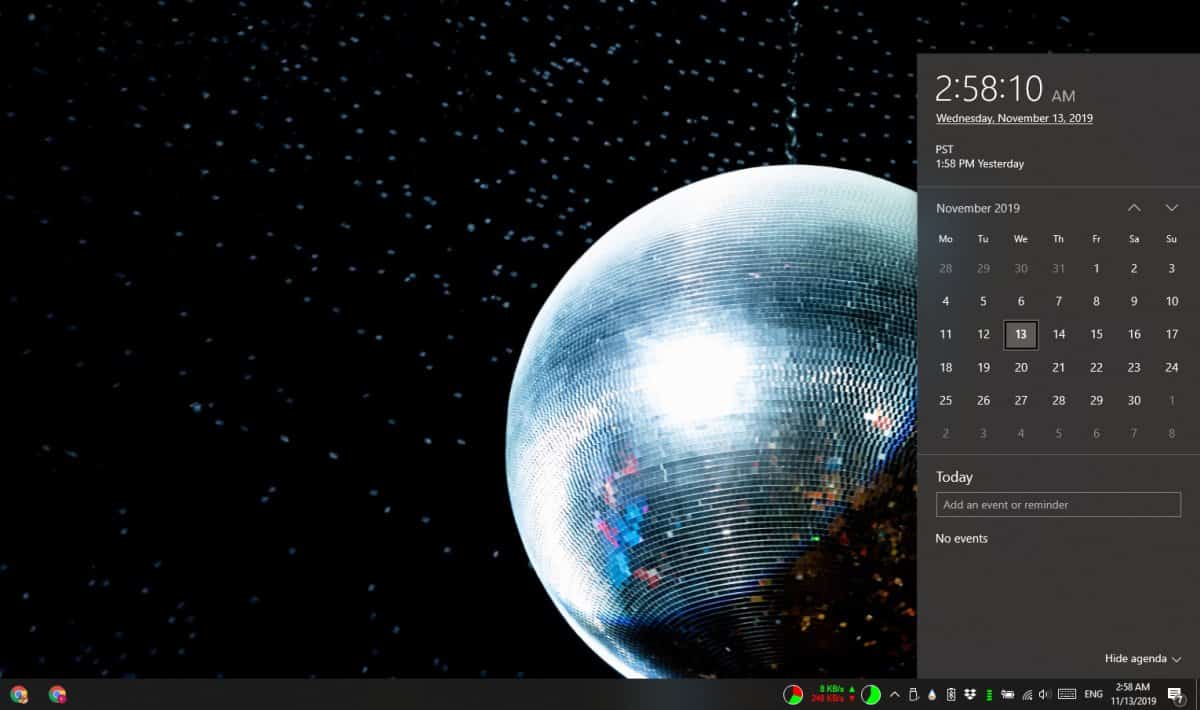Open the Dropbox tray icon
Viewport: 1200px width, 710px height.
[970, 694]
